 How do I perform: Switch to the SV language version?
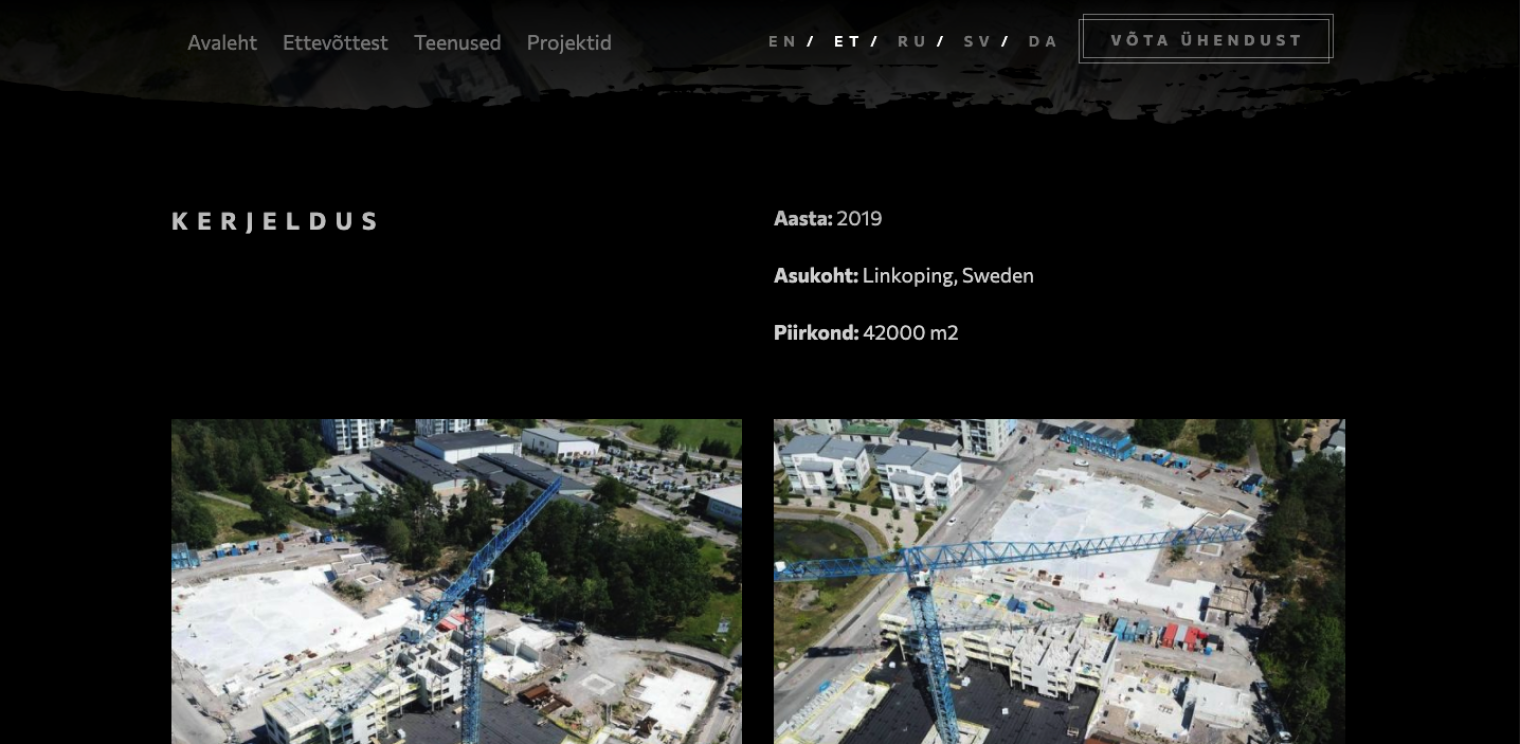[x=977, y=41]
